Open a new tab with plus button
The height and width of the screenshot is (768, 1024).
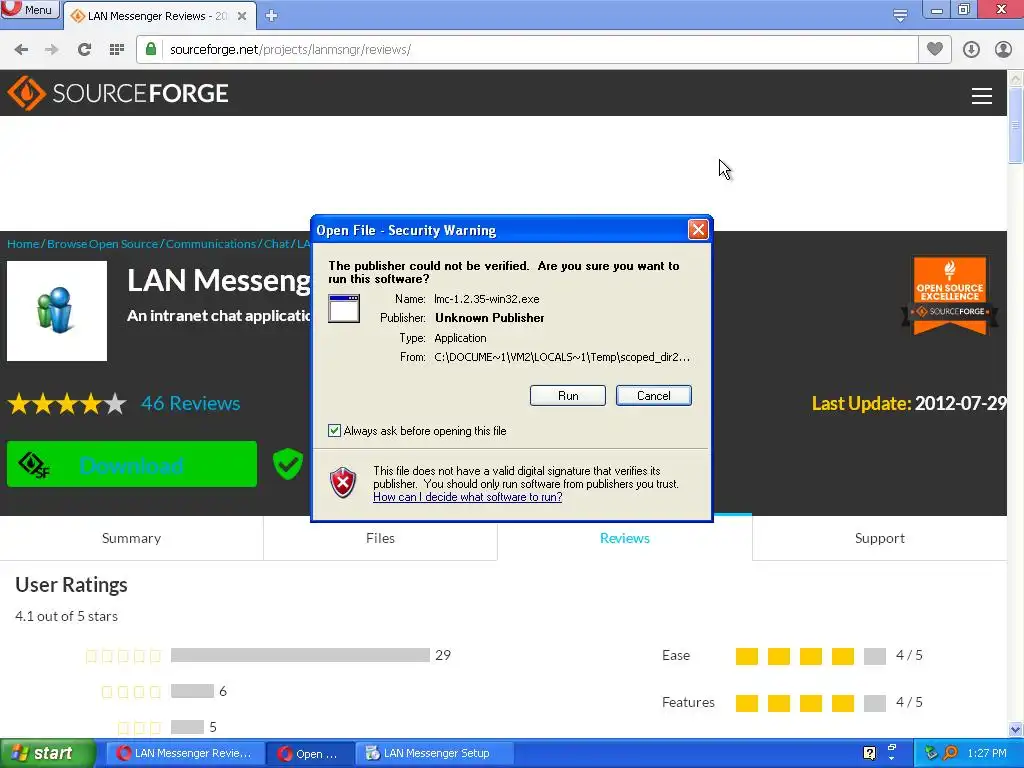tap(272, 16)
